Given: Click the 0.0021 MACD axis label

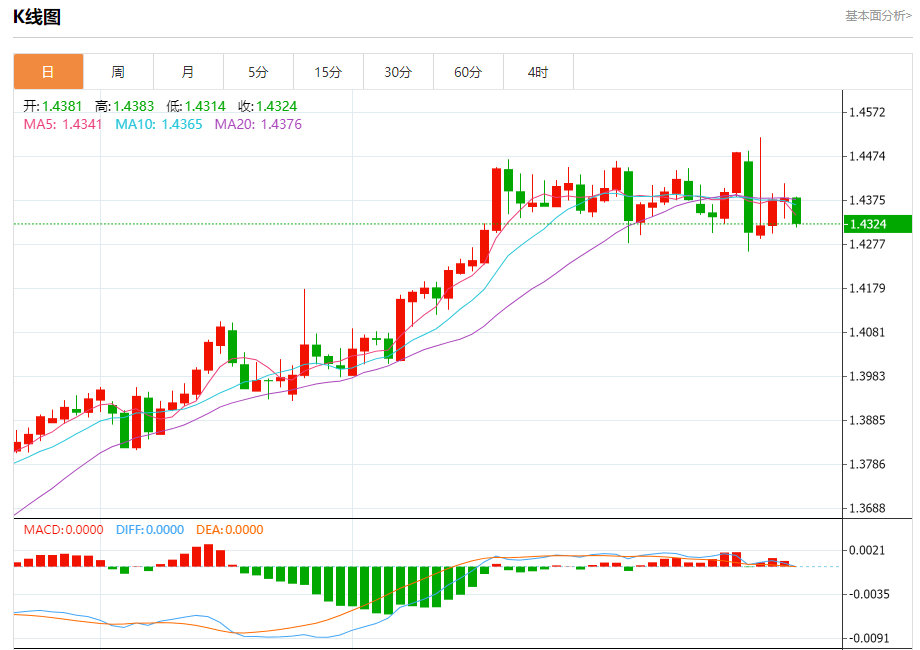Looking at the screenshot, I should [867, 550].
